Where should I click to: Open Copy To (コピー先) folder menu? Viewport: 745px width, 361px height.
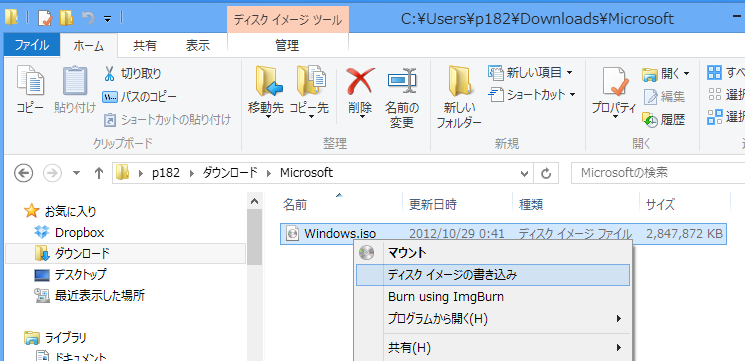coord(309,92)
